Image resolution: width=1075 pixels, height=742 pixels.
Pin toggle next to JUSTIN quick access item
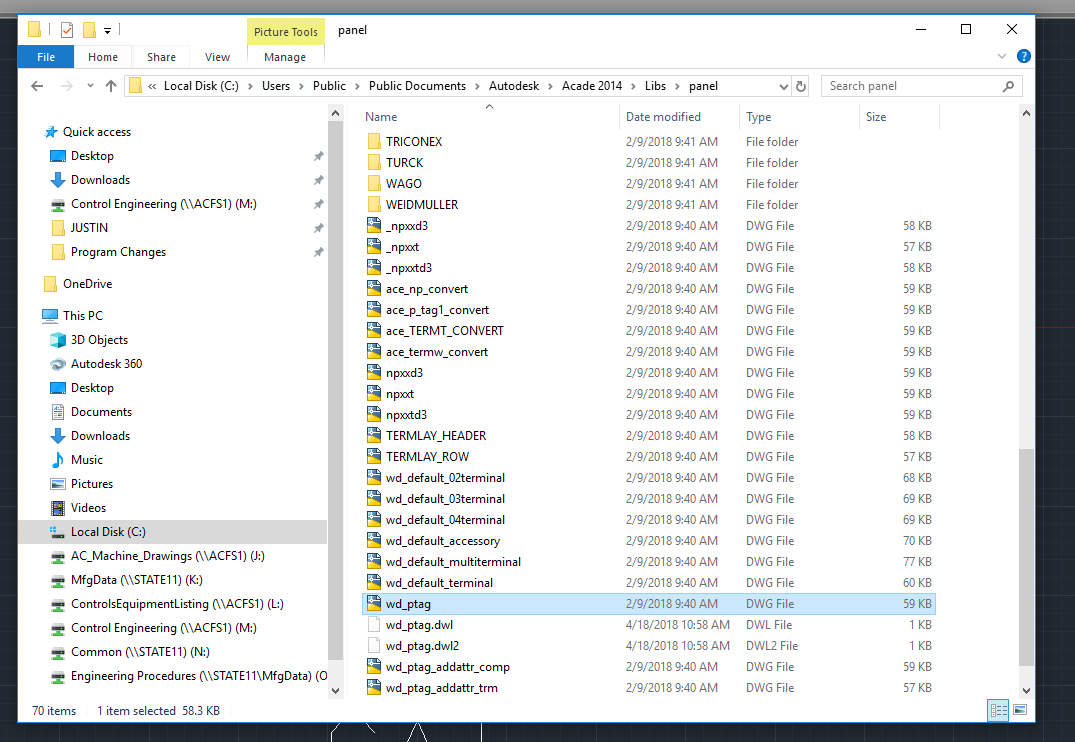click(x=318, y=227)
